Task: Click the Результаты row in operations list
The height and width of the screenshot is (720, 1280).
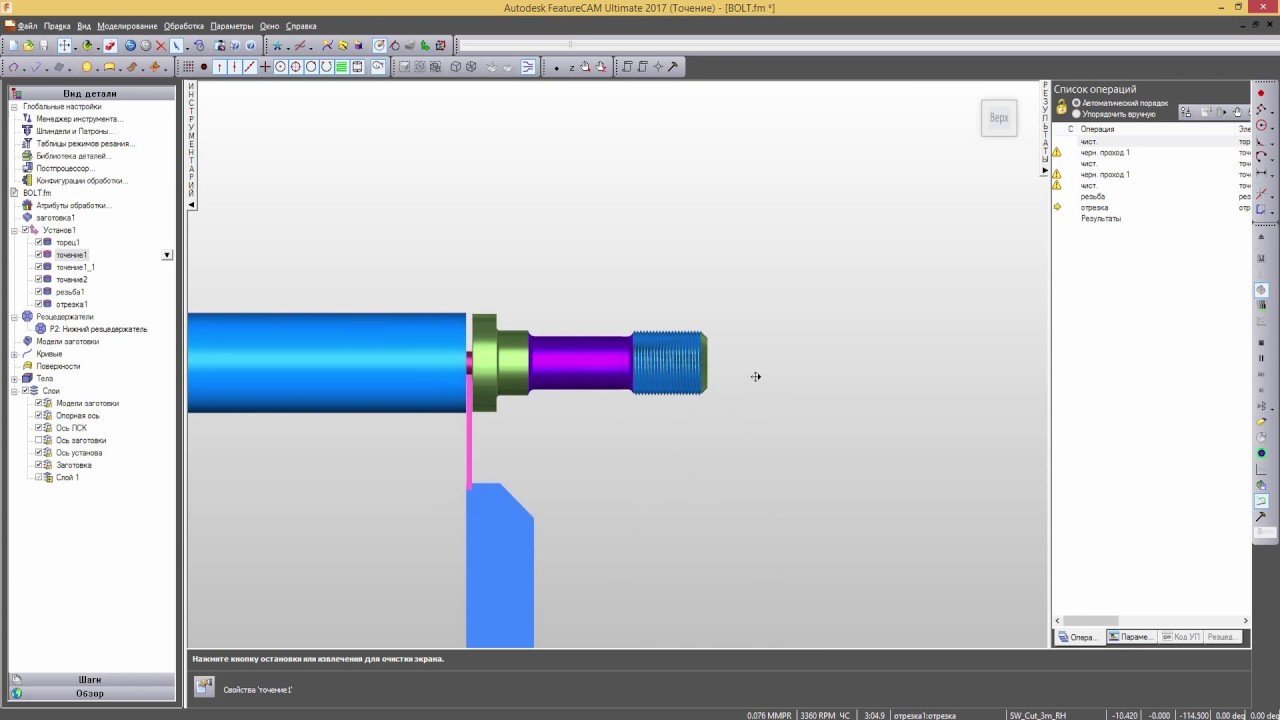Action: click(x=1101, y=219)
